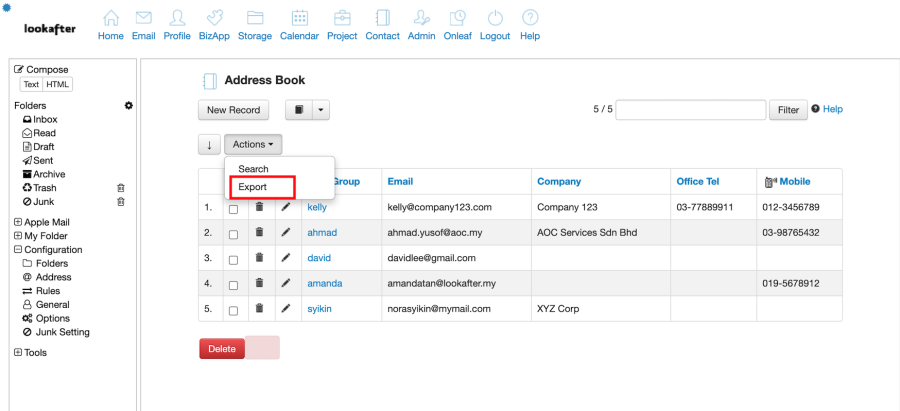The image size is (900, 411).
Task: Choose Search from the Actions menu
Action: click(x=253, y=169)
